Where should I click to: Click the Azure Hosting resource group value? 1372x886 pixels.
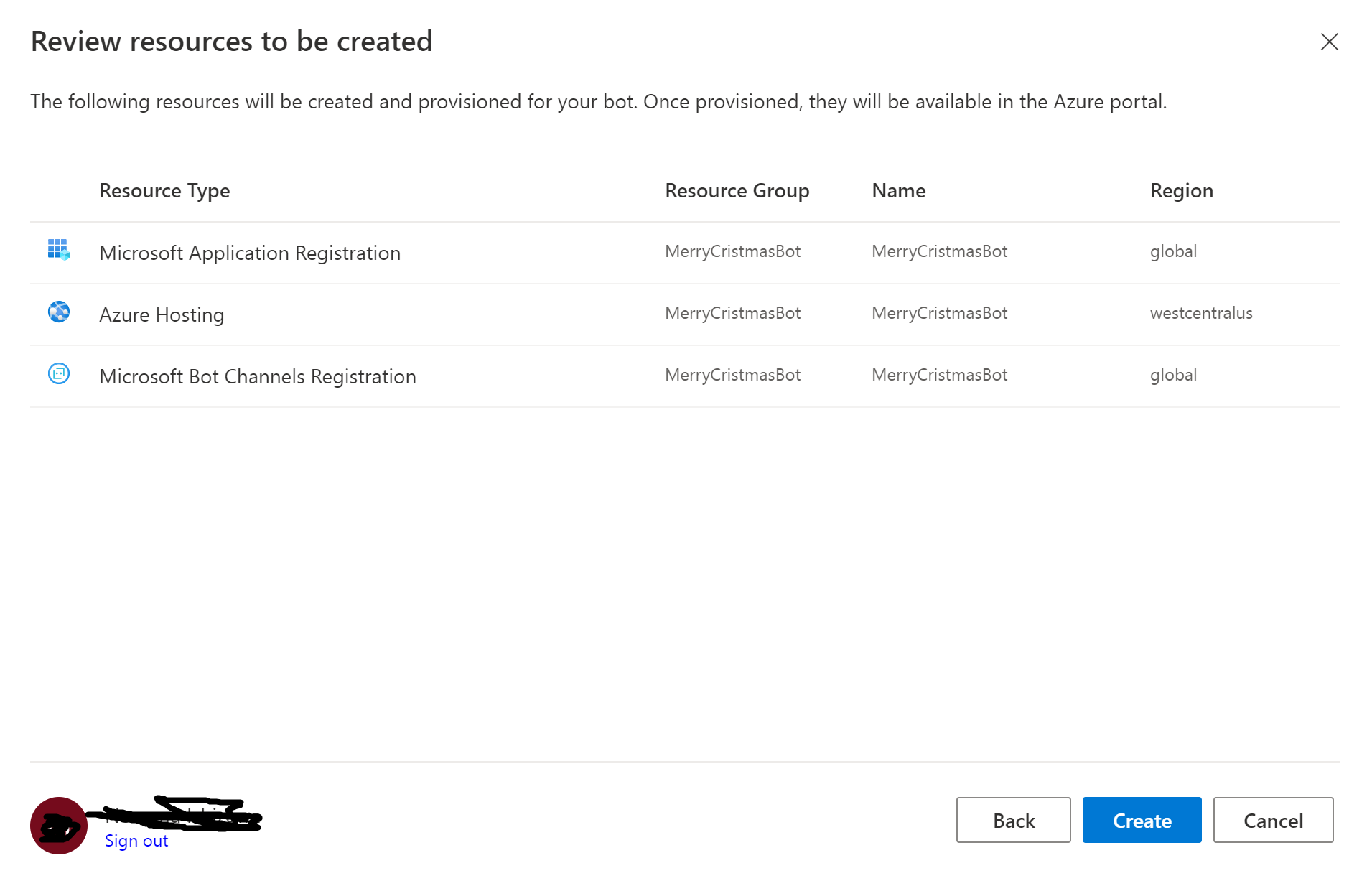coord(732,313)
